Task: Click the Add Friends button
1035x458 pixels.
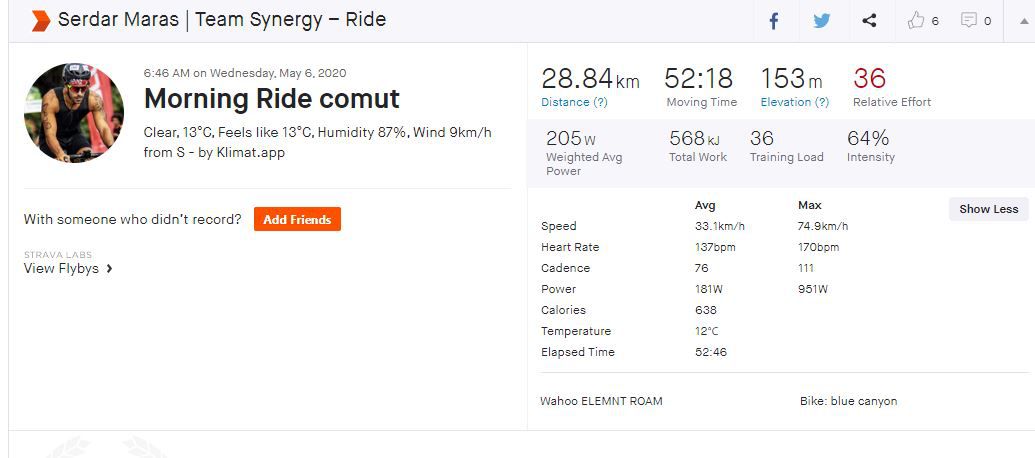Action: [x=297, y=219]
